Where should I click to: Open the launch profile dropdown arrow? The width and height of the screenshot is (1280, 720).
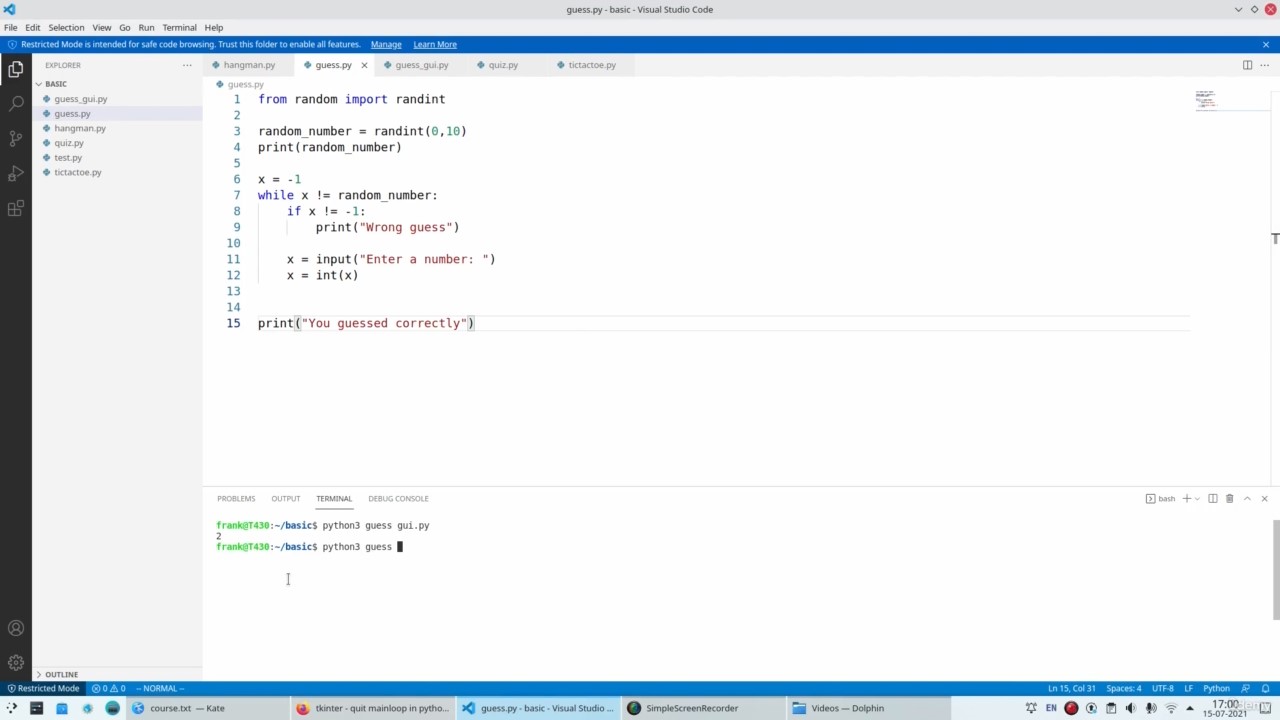[1197, 498]
